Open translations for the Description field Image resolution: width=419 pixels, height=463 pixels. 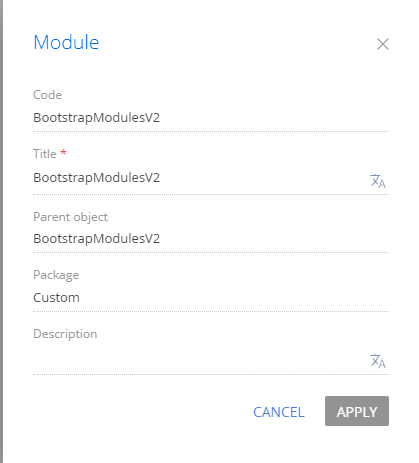pyautogui.click(x=378, y=361)
